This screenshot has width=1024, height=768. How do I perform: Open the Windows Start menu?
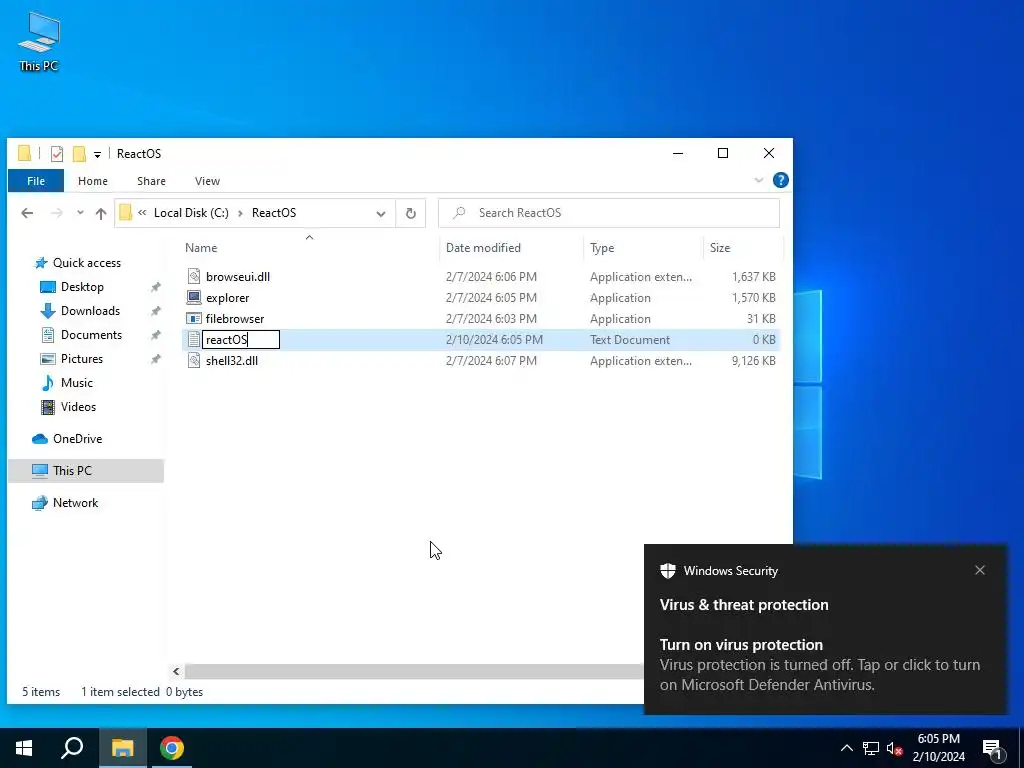[24, 748]
